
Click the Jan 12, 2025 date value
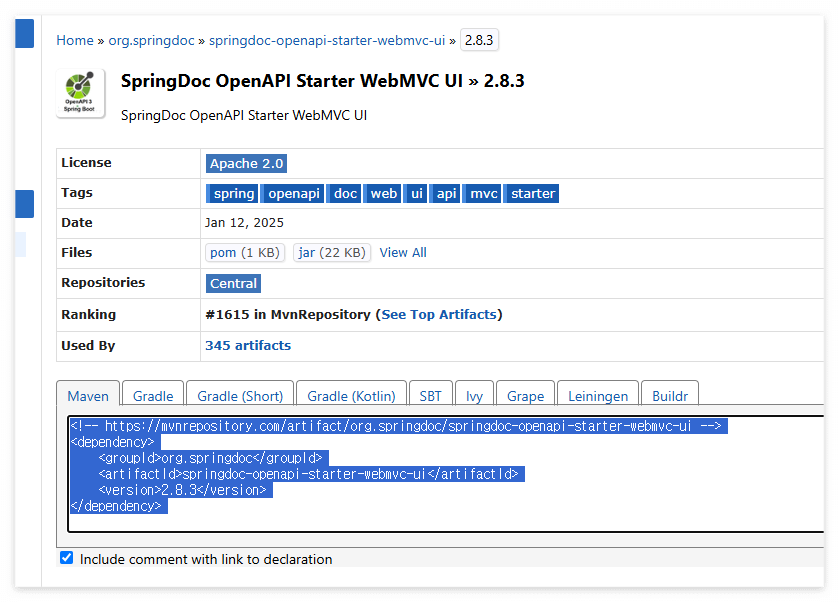tap(244, 223)
